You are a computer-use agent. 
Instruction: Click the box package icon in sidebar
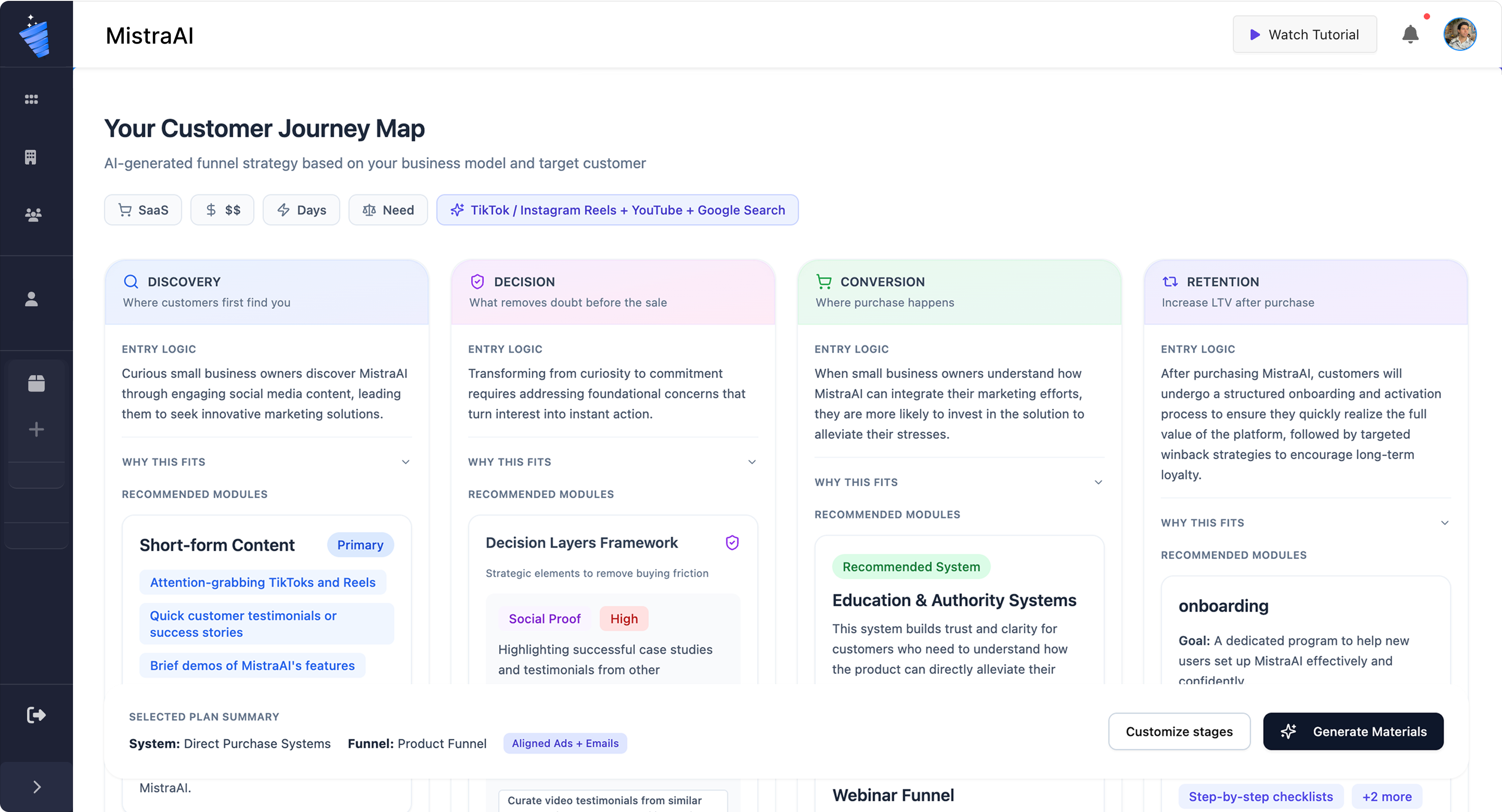36,383
